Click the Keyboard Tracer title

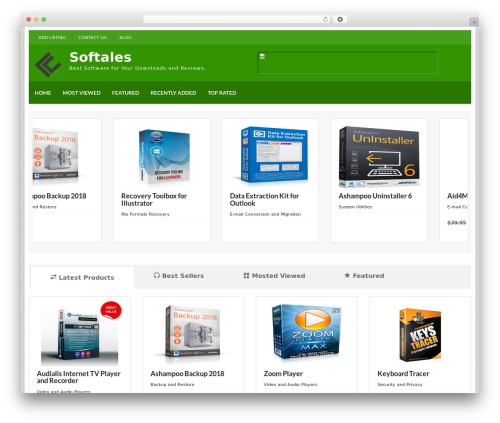tap(403, 374)
